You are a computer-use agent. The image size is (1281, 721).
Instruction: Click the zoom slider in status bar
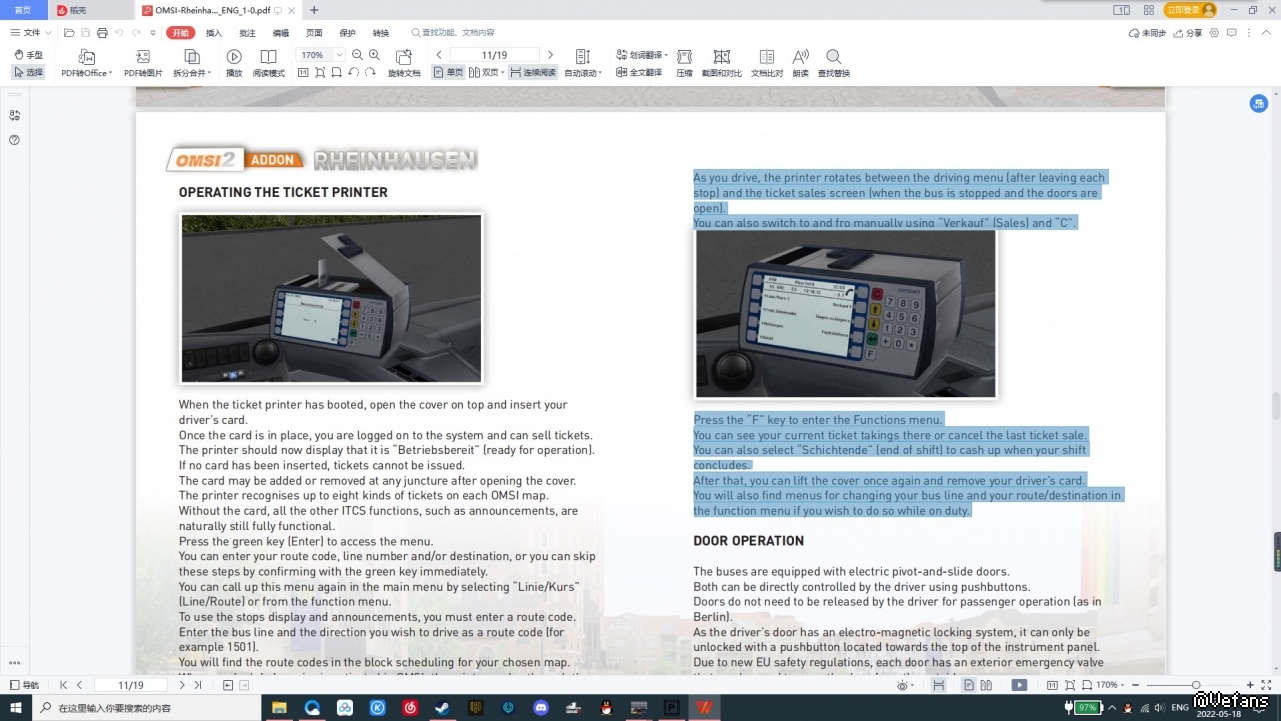1196,685
